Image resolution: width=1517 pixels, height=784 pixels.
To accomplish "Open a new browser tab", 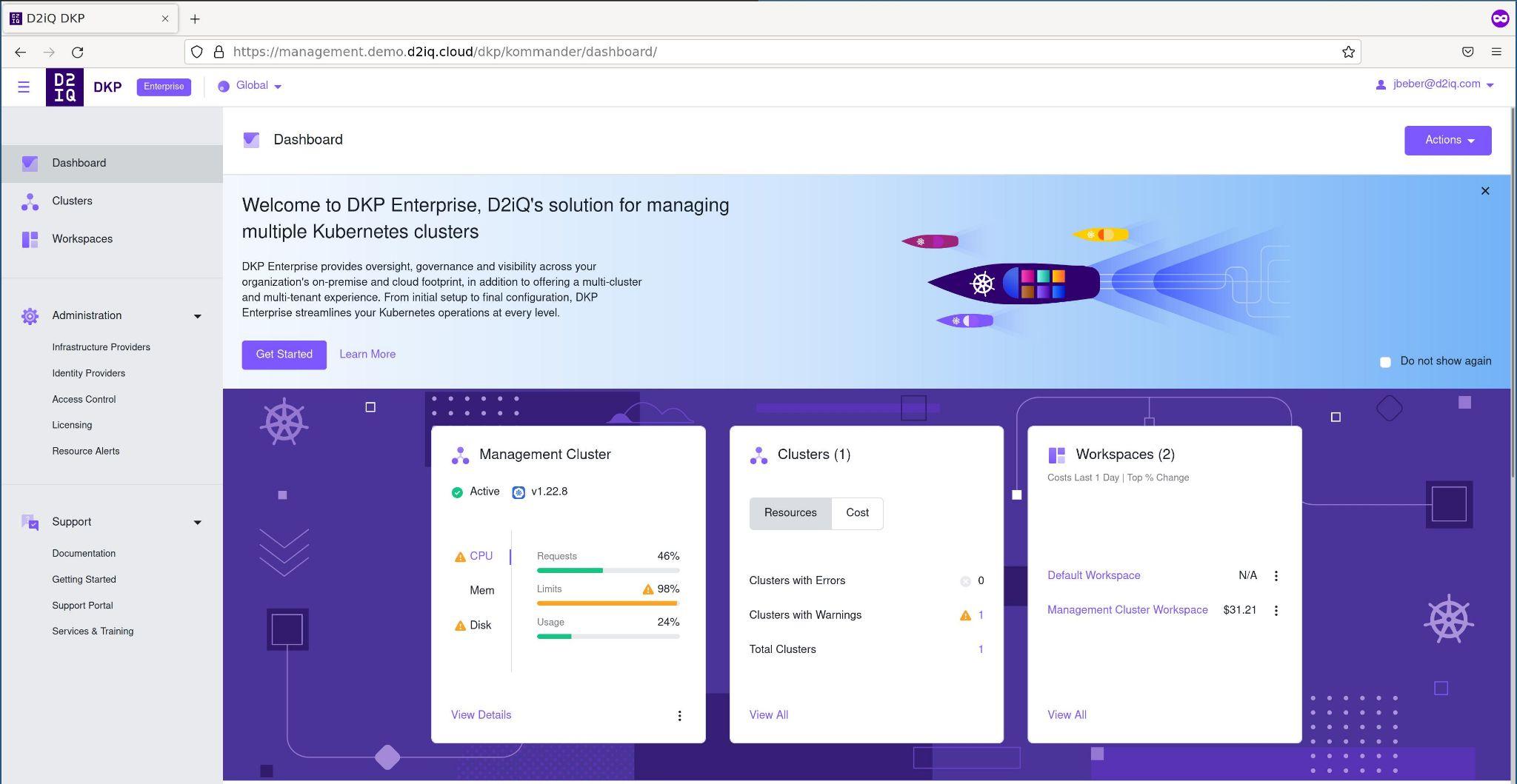I will tap(195, 19).
